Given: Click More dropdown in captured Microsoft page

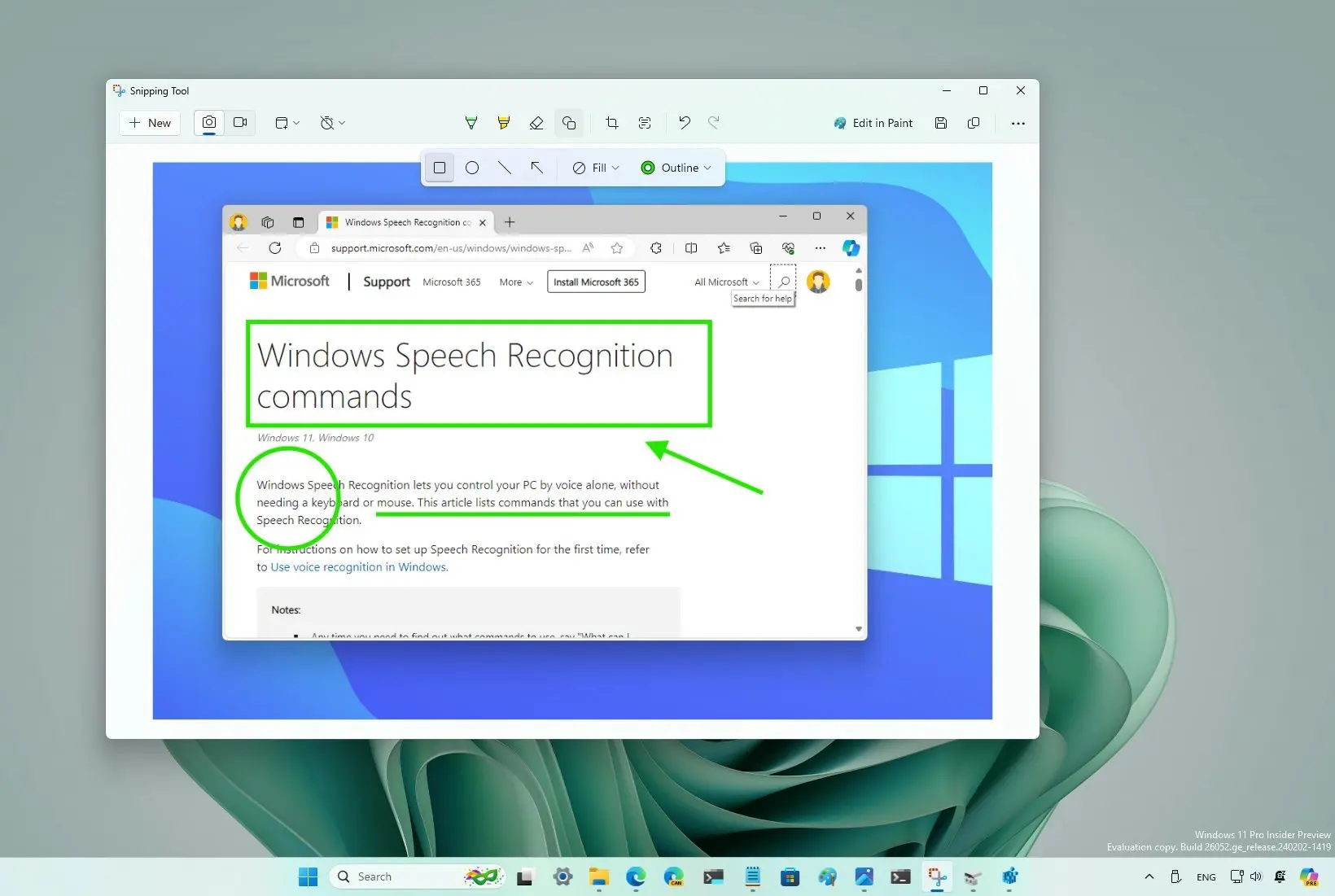Looking at the screenshot, I should click(516, 282).
